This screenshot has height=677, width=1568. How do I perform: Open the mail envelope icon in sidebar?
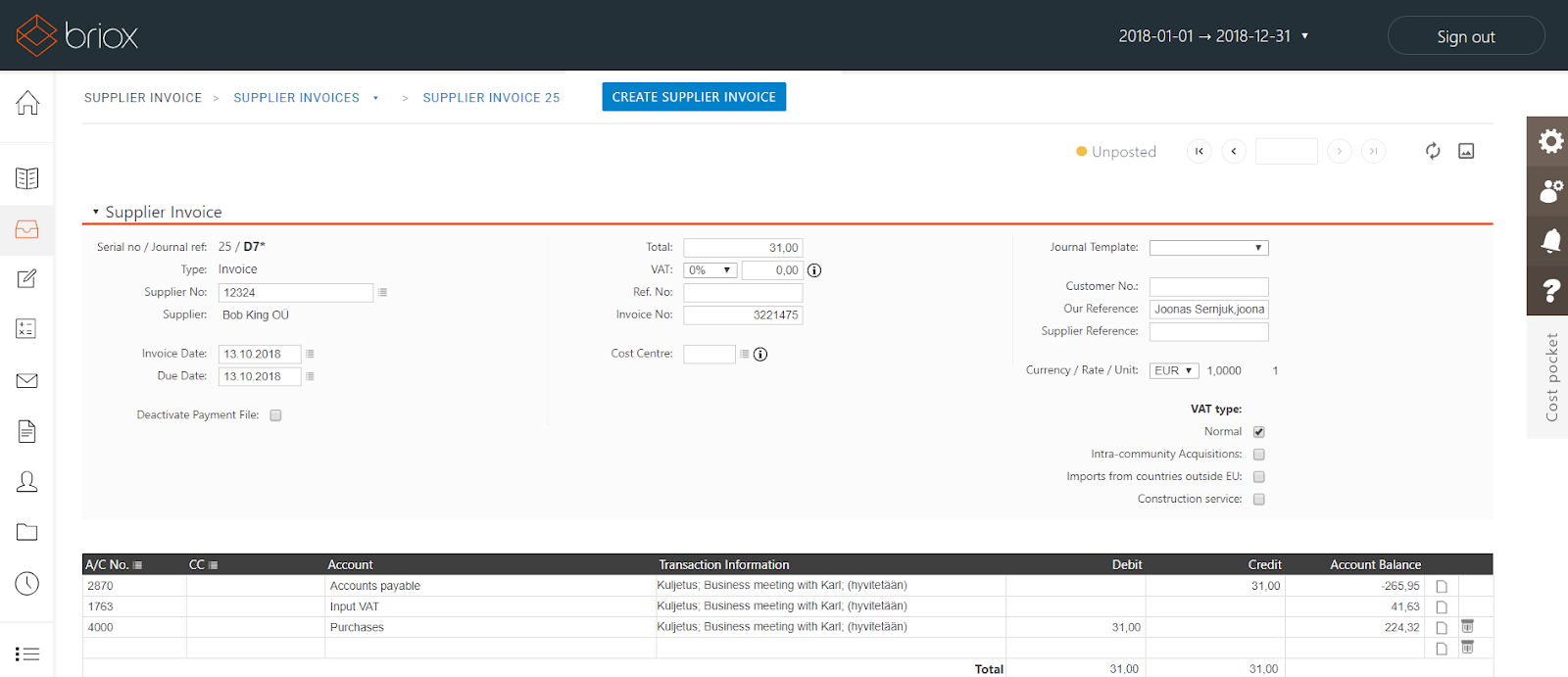27,380
